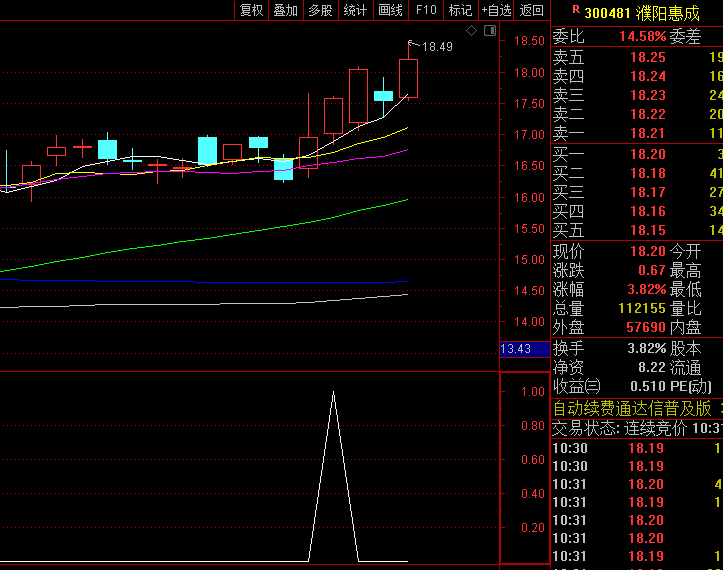Open F10 company information

click(x=426, y=10)
